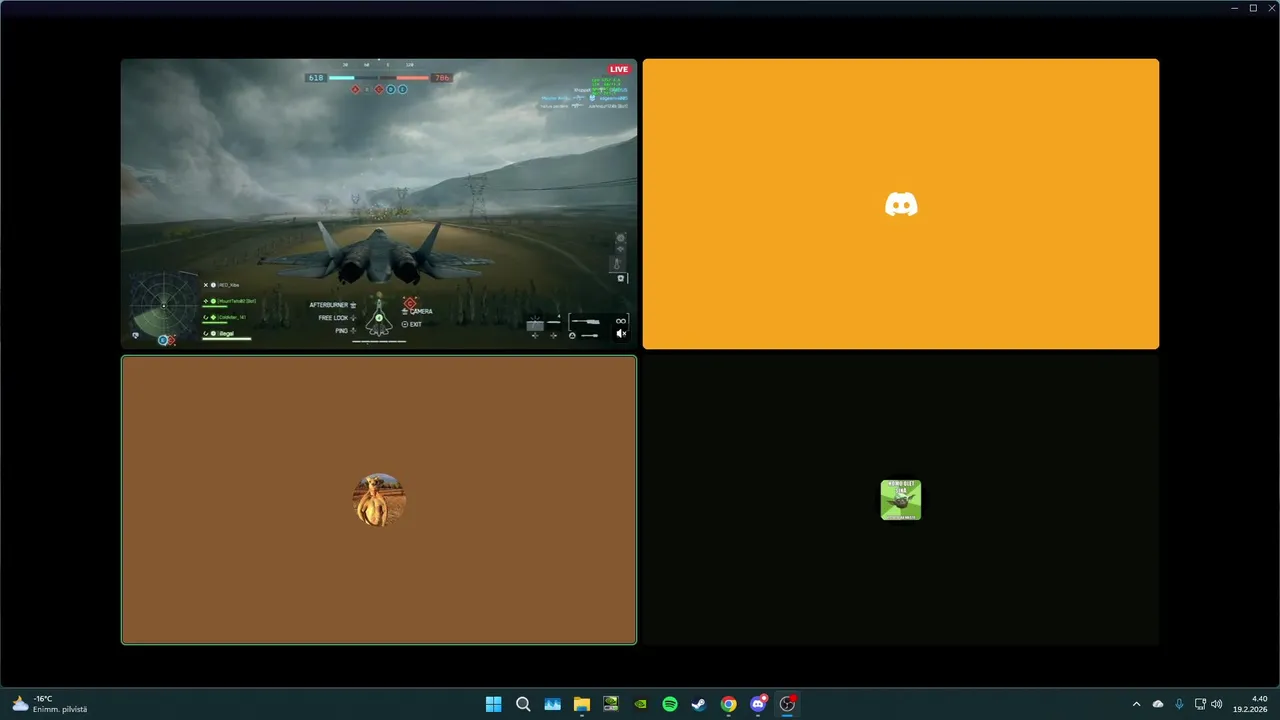This screenshot has height=720, width=1280.
Task: Click the green square avatar in dark tile
Action: (x=901, y=500)
